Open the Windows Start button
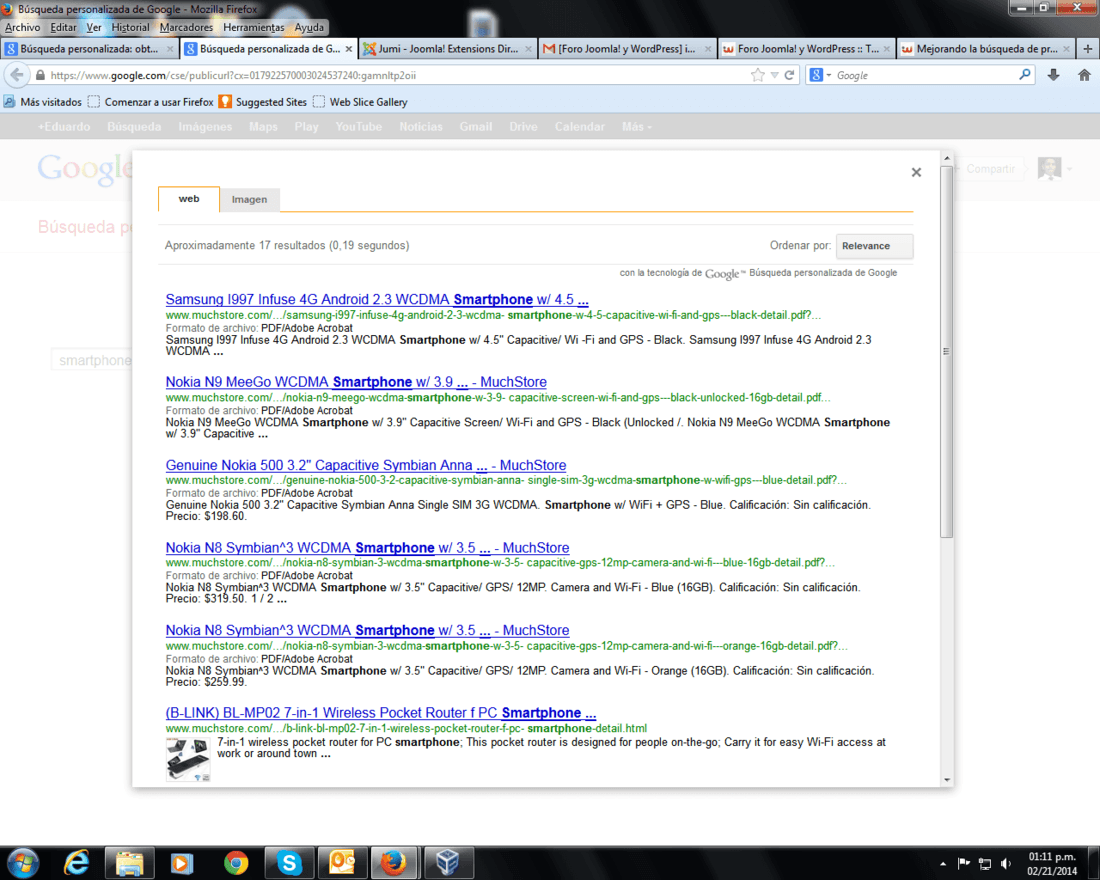 point(23,862)
